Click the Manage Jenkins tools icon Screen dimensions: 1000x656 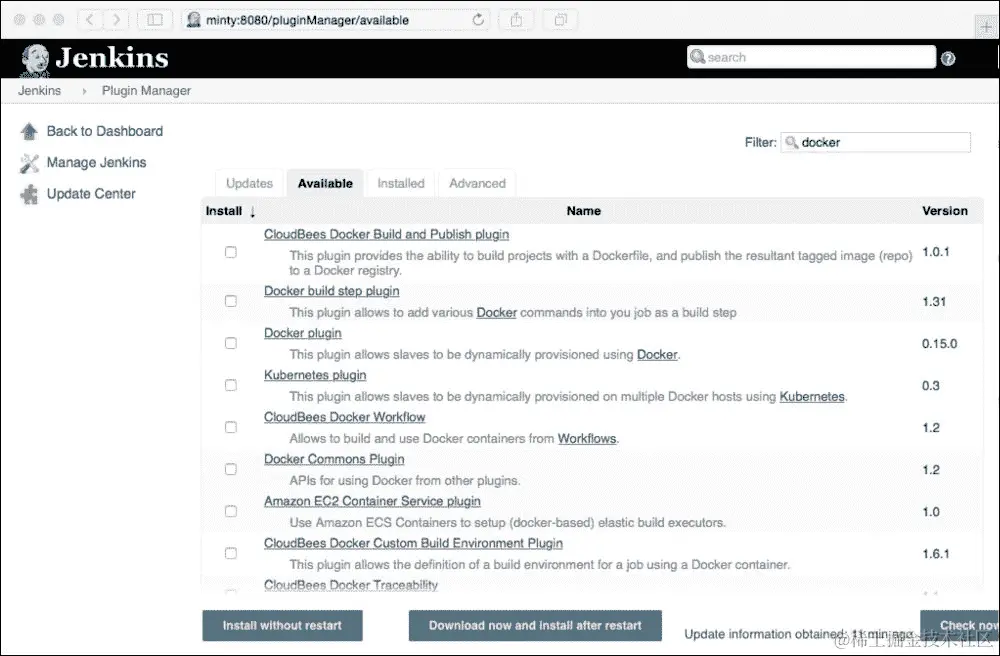tap(29, 163)
